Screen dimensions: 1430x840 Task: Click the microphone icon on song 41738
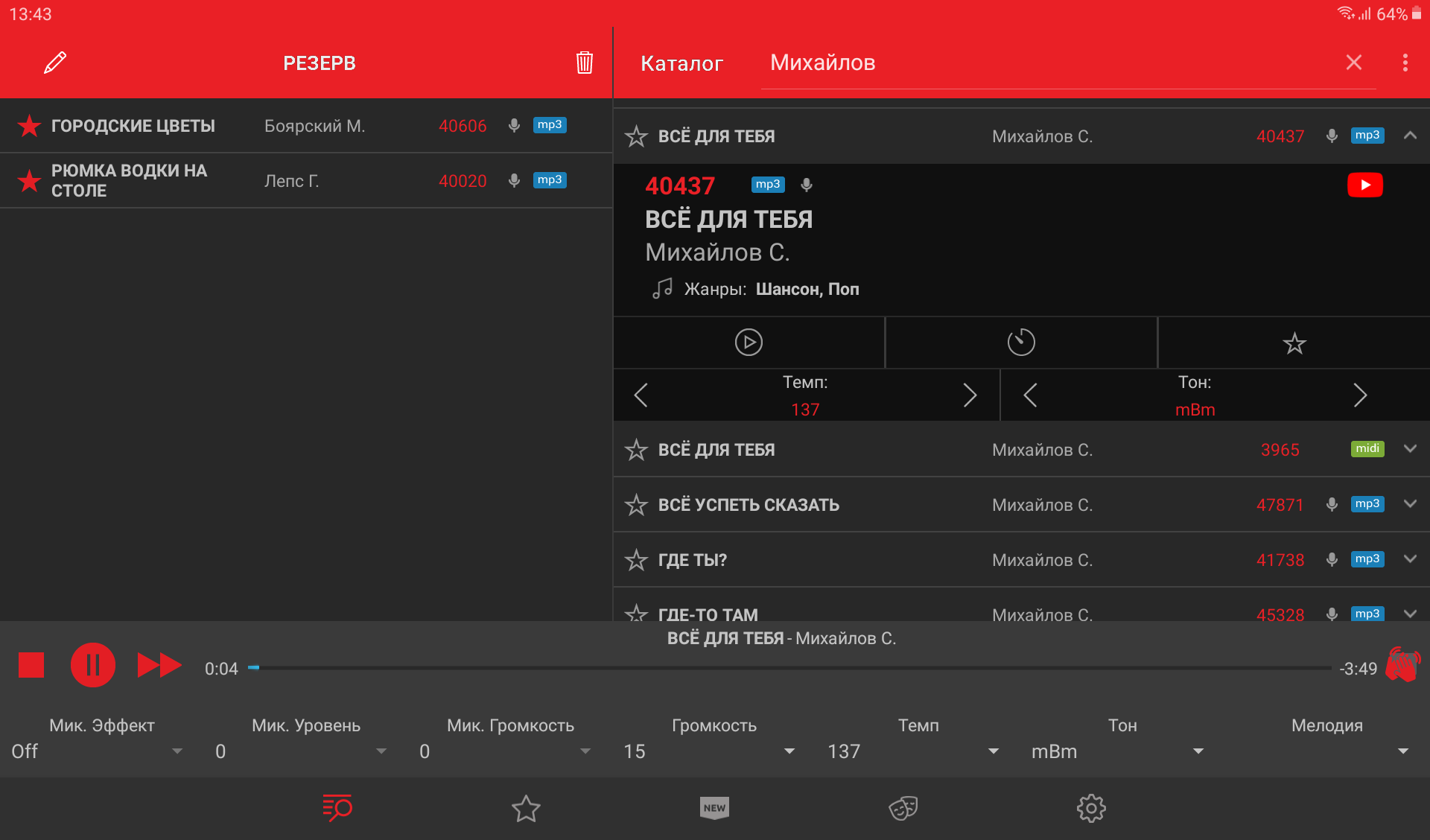pos(1332,559)
